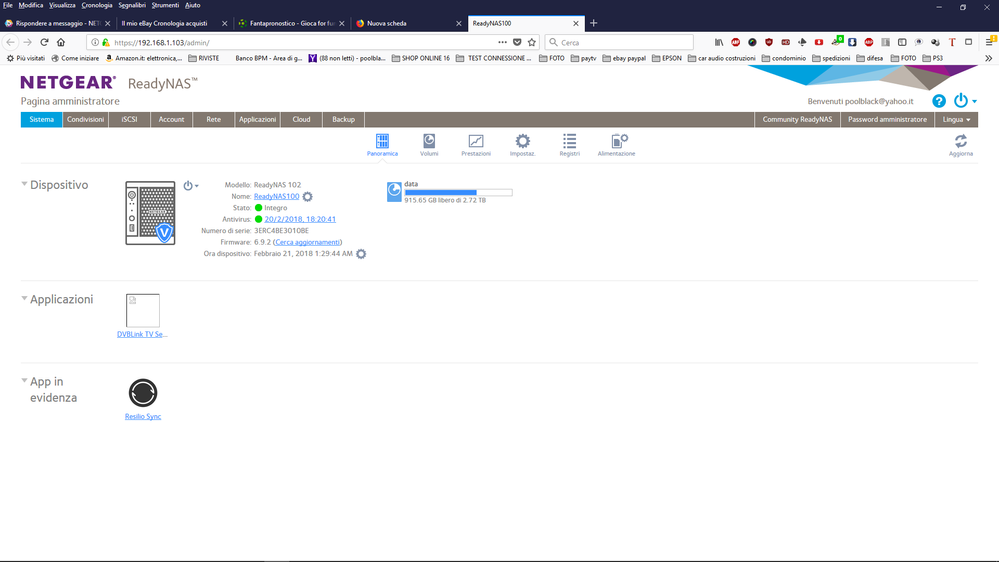
Task: Open the Firefox library icon
Action: click(719, 42)
